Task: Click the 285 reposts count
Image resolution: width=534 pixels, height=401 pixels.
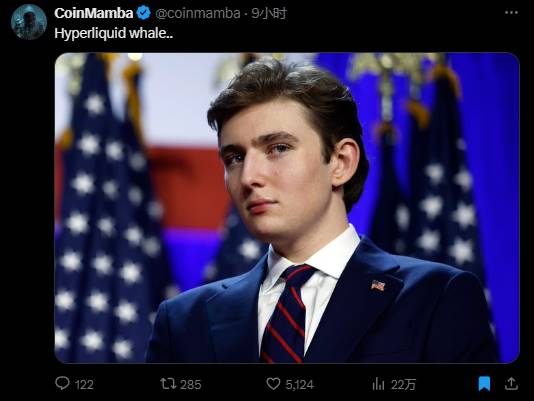Action: [191, 385]
